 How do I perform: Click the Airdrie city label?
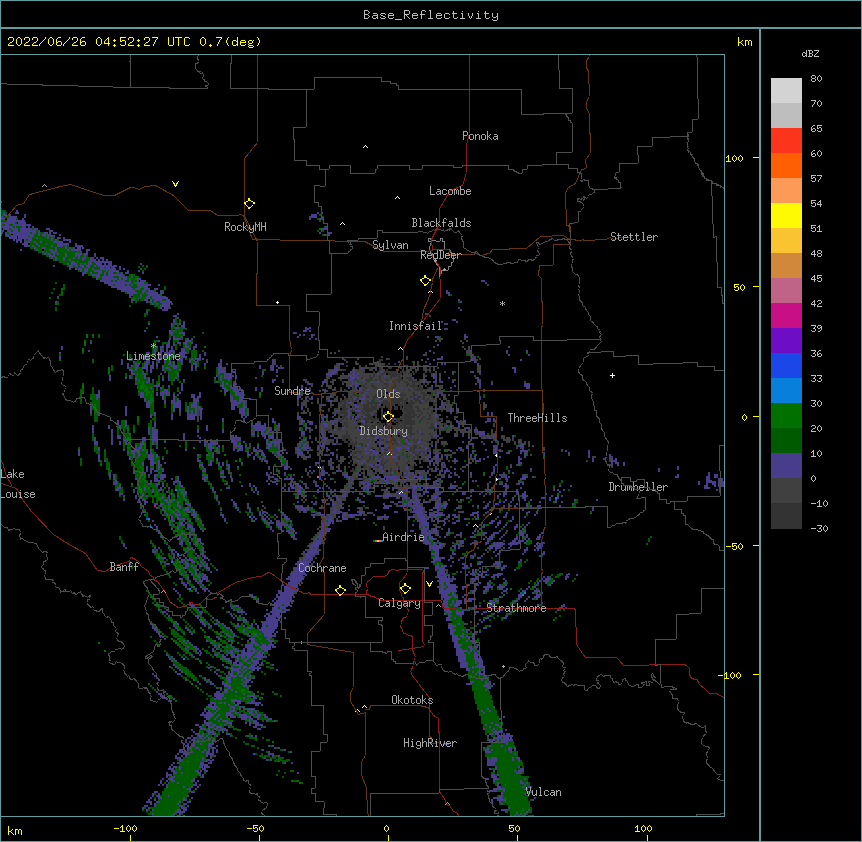click(x=403, y=537)
